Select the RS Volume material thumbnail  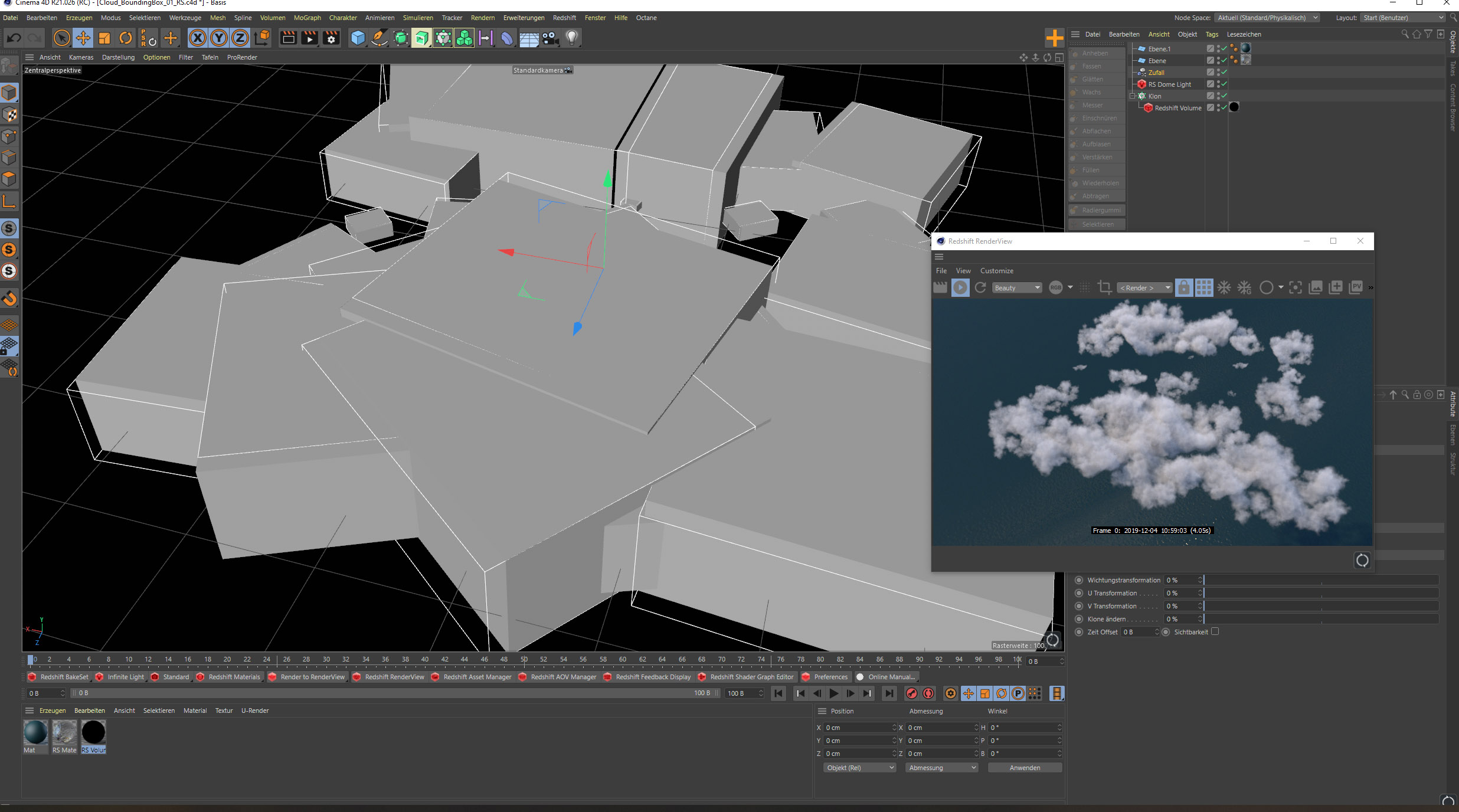coord(93,732)
